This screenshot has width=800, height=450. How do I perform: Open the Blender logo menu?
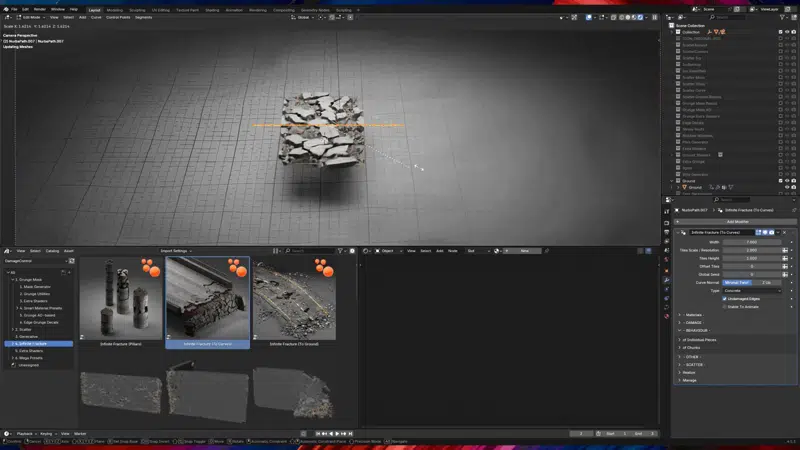click(x=6, y=9)
